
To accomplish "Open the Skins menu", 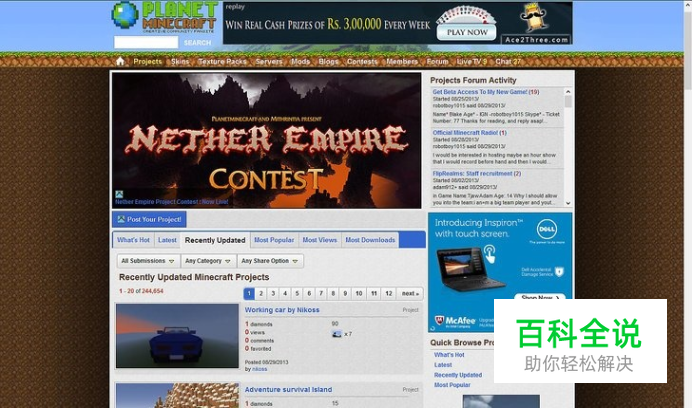I will pos(180,61).
